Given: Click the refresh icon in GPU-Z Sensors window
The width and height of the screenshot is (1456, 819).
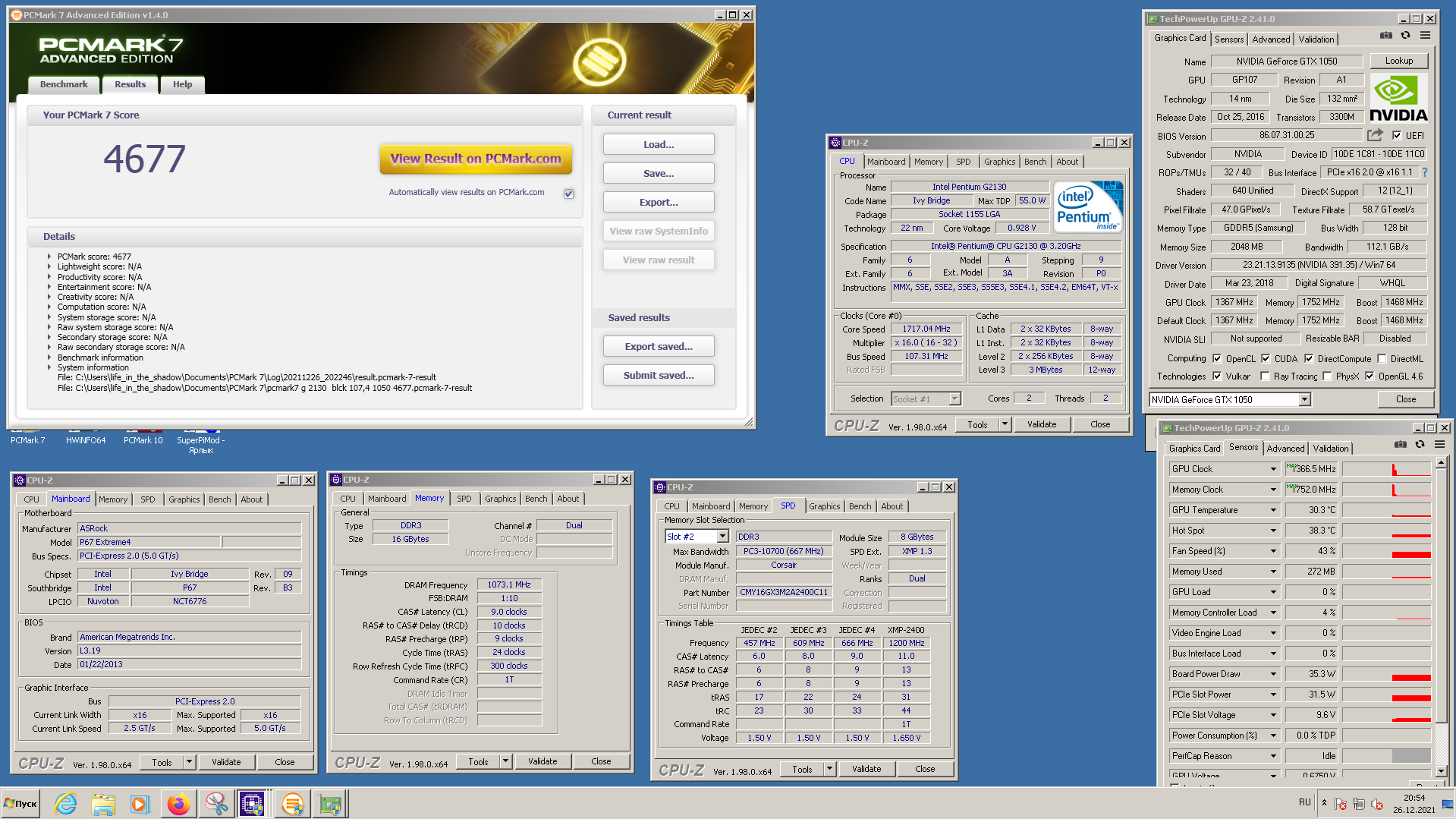Looking at the screenshot, I should [1420, 445].
